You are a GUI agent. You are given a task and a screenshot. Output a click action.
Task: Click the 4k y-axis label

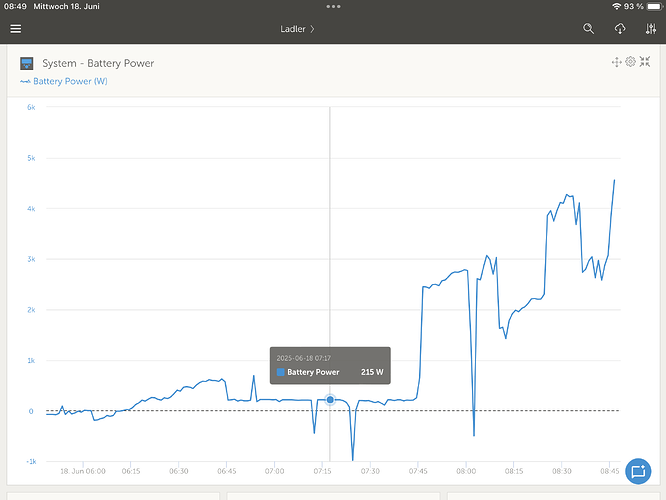(31, 209)
